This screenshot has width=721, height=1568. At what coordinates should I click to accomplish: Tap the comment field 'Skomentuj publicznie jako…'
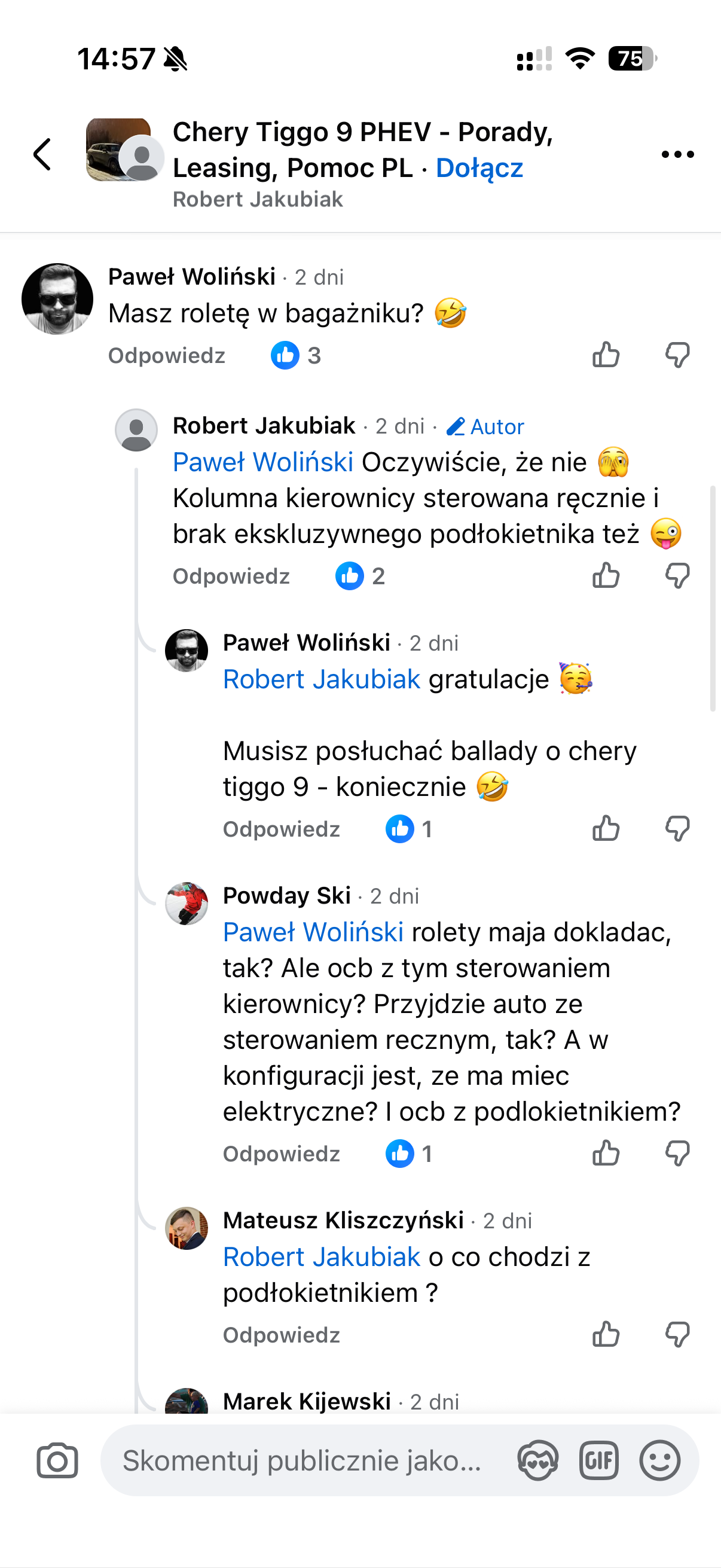[303, 1460]
